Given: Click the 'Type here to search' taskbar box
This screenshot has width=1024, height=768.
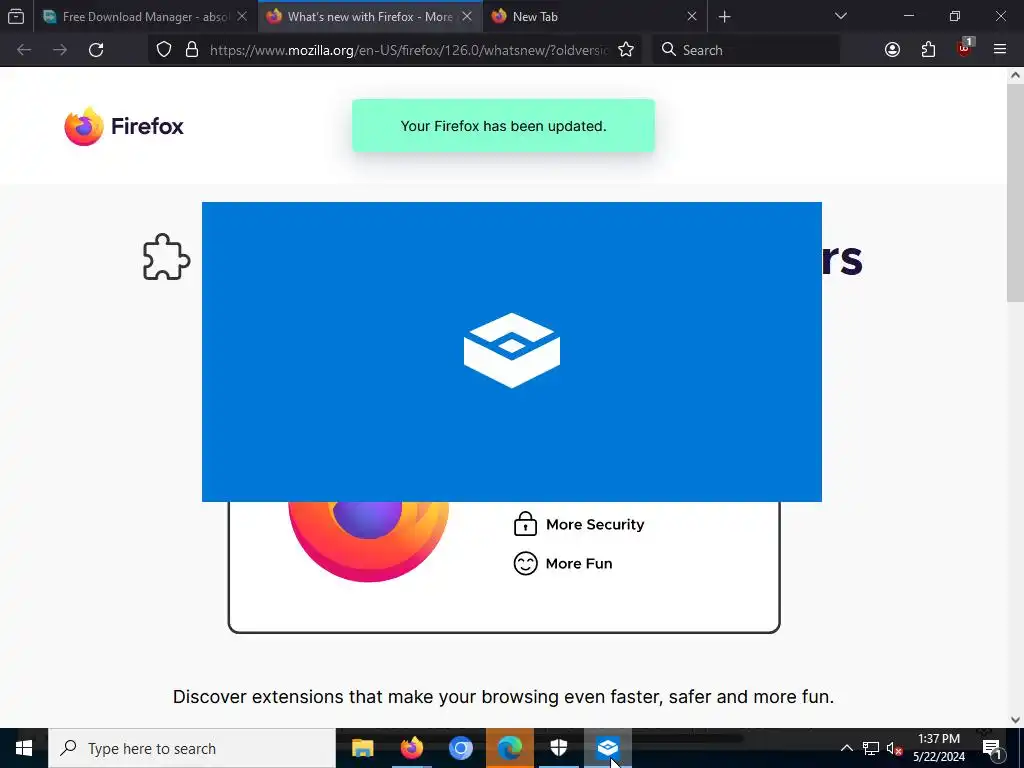Looking at the screenshot, I should tap(192, 748).
